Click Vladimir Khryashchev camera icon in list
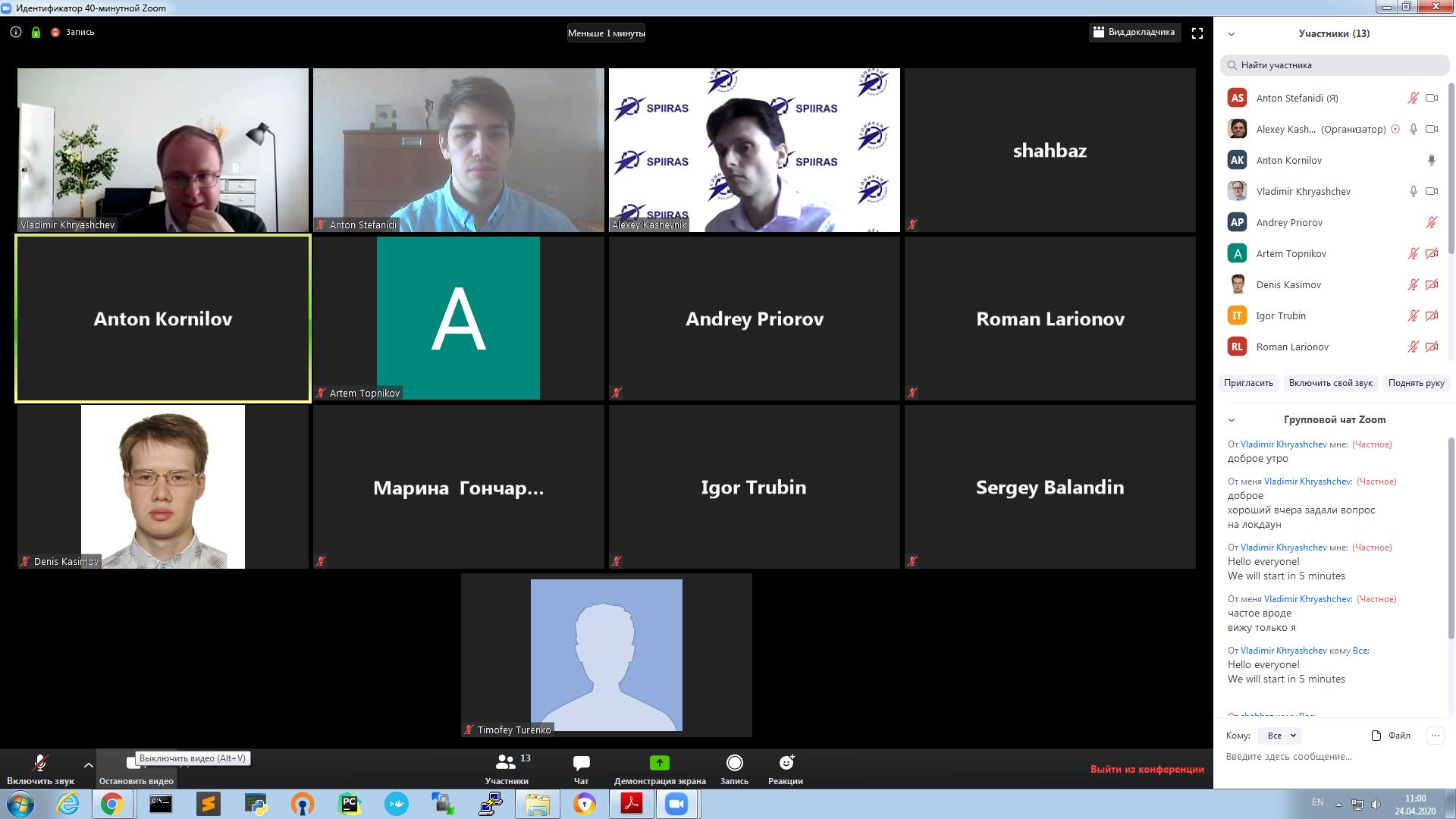 (1432, 191)
